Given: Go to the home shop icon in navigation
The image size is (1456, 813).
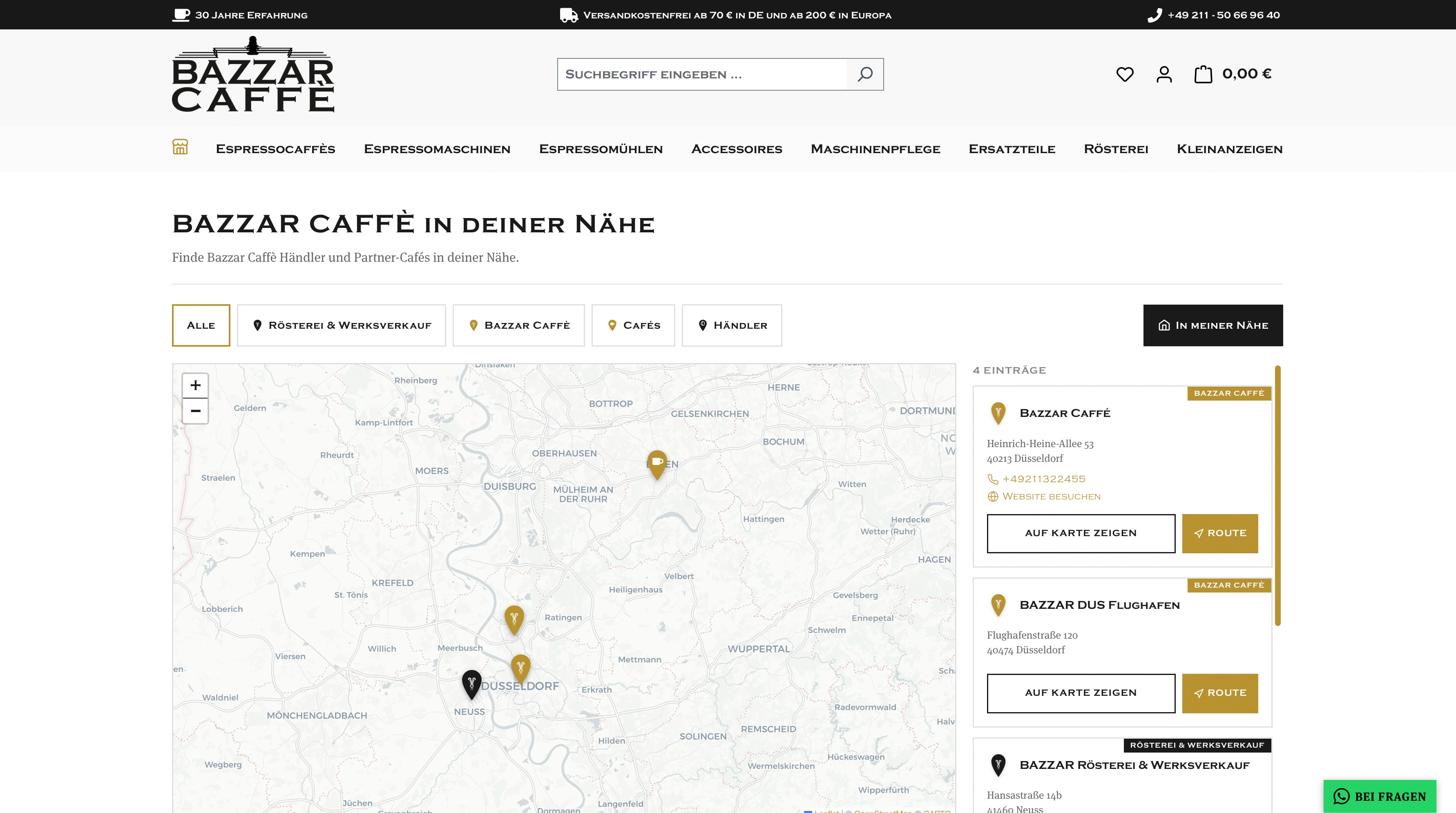Looking at the screenshot, I should coord(180,147).
